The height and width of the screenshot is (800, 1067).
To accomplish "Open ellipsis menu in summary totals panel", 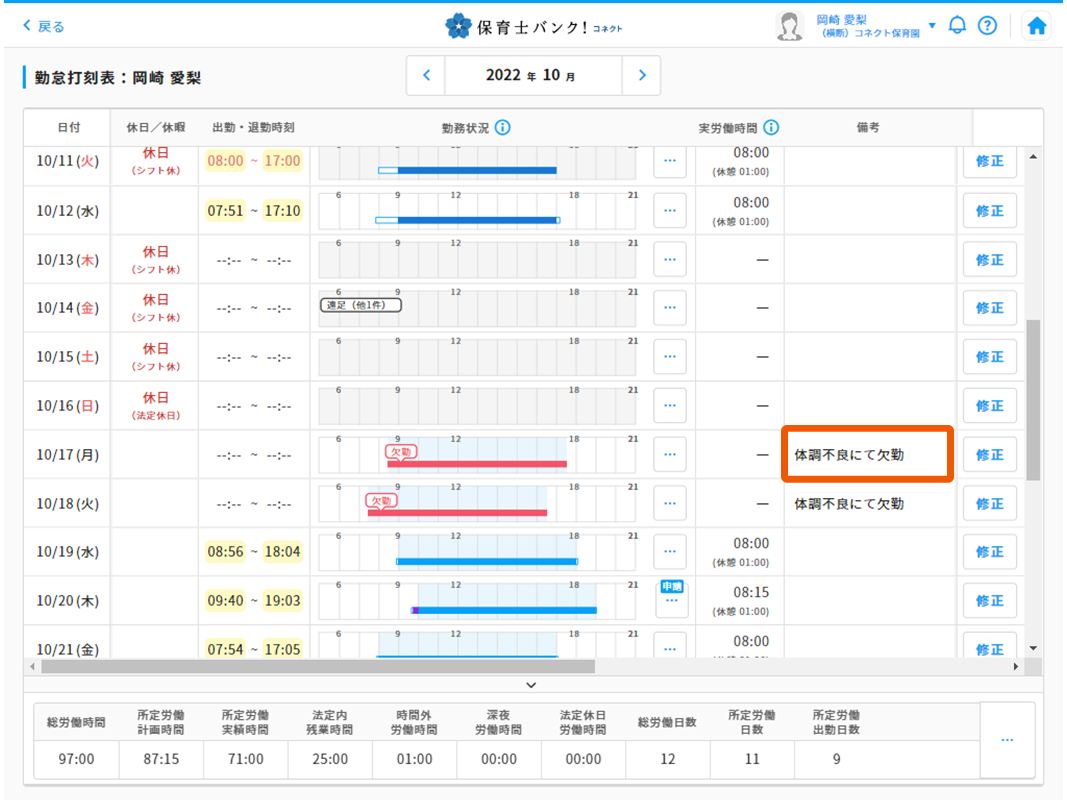I will [1006, 740].
